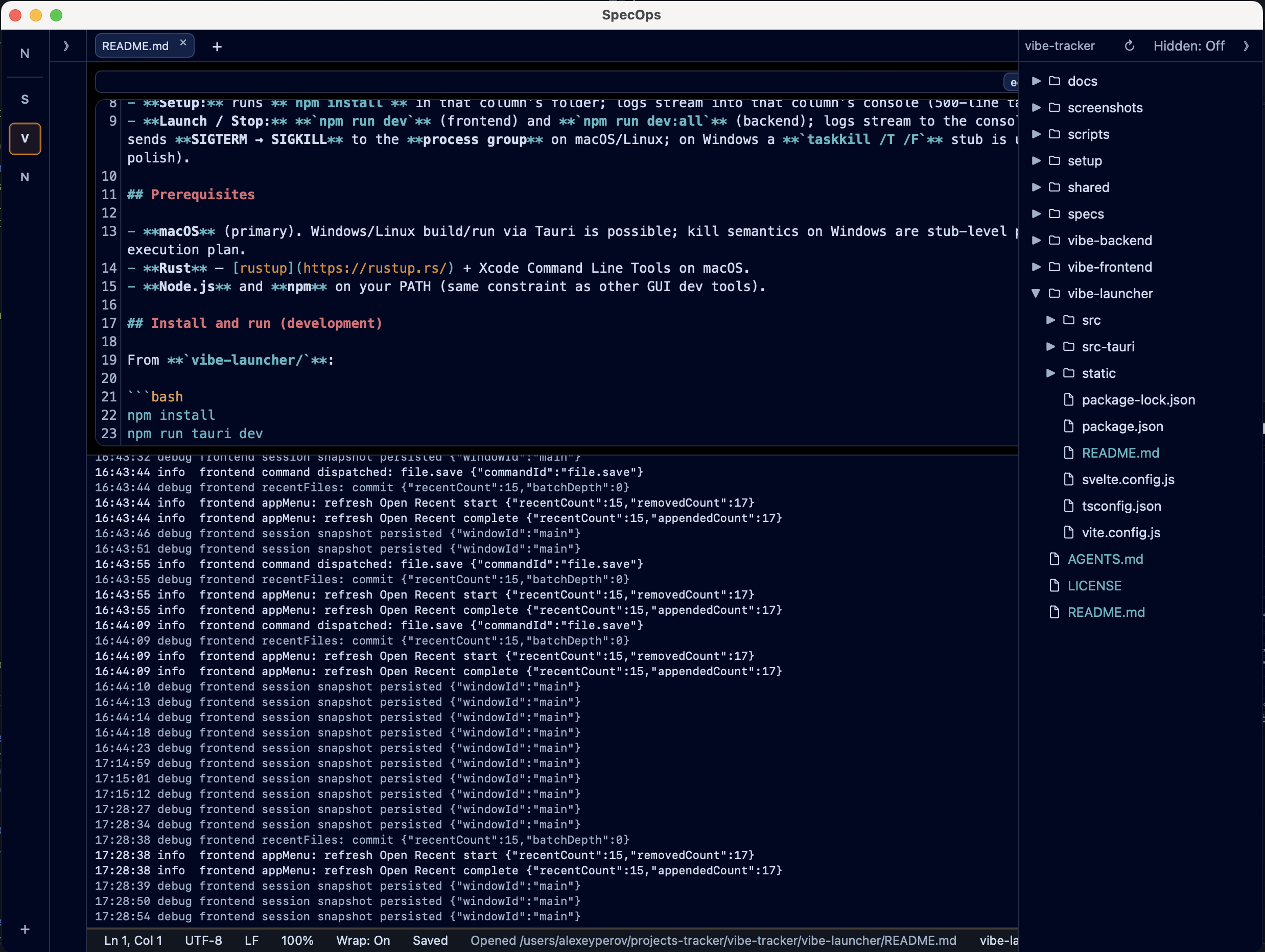The height and width of the screenshot is (952, 1265).
Task: Open svelte.config.js in file tree
Action: pos(1128,479)
